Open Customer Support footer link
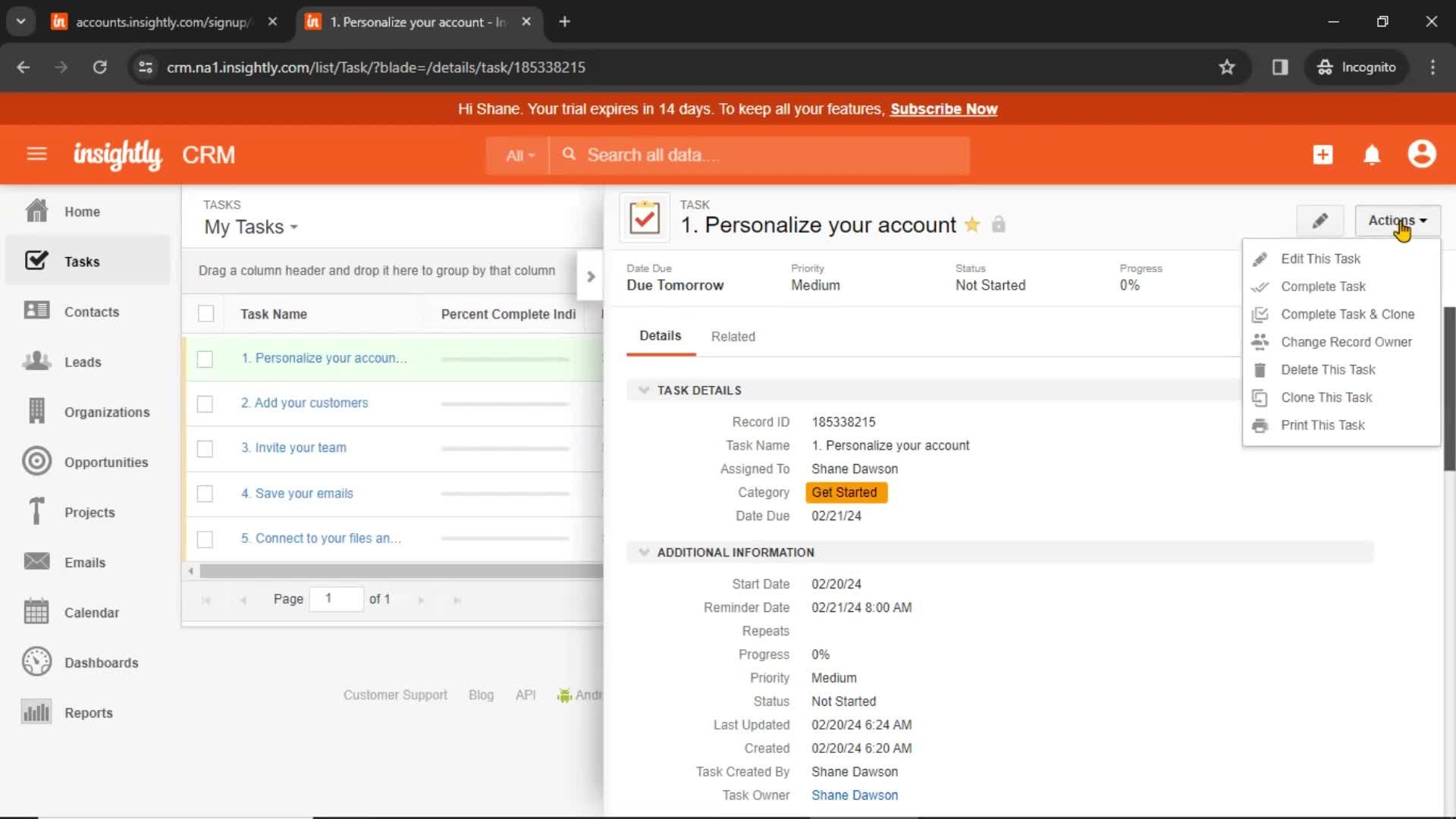This screenshot has width=1456, height=819. pyautogui.click(x=395, y=695)
